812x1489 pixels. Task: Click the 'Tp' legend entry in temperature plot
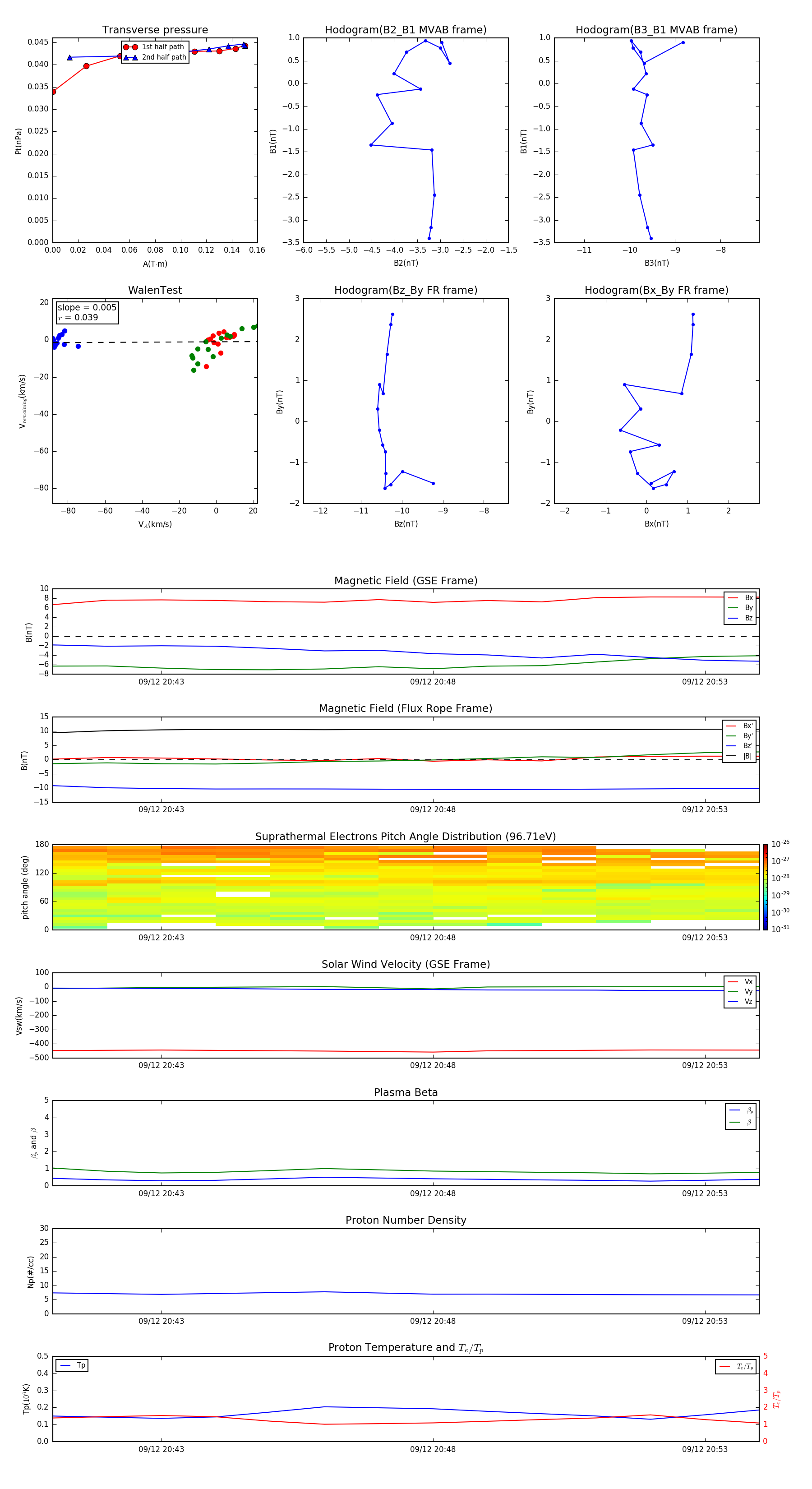(72, 1365)
